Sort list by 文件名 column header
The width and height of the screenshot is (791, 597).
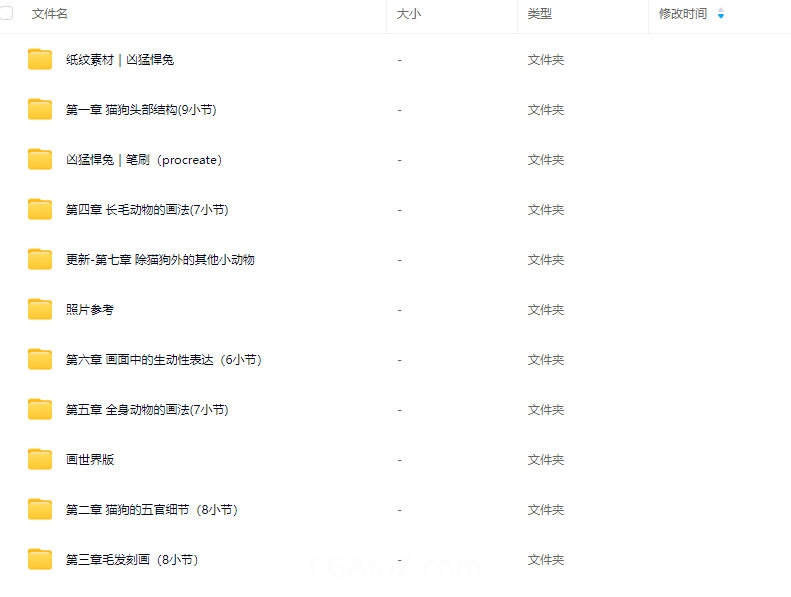[x=50, y=14]
